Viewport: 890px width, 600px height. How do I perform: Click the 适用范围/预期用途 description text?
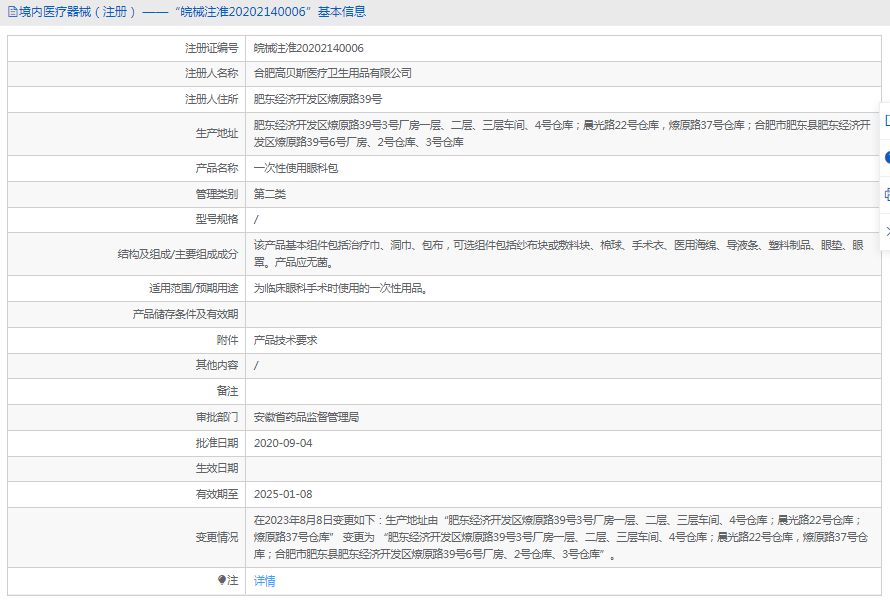[x=341, y=289]
